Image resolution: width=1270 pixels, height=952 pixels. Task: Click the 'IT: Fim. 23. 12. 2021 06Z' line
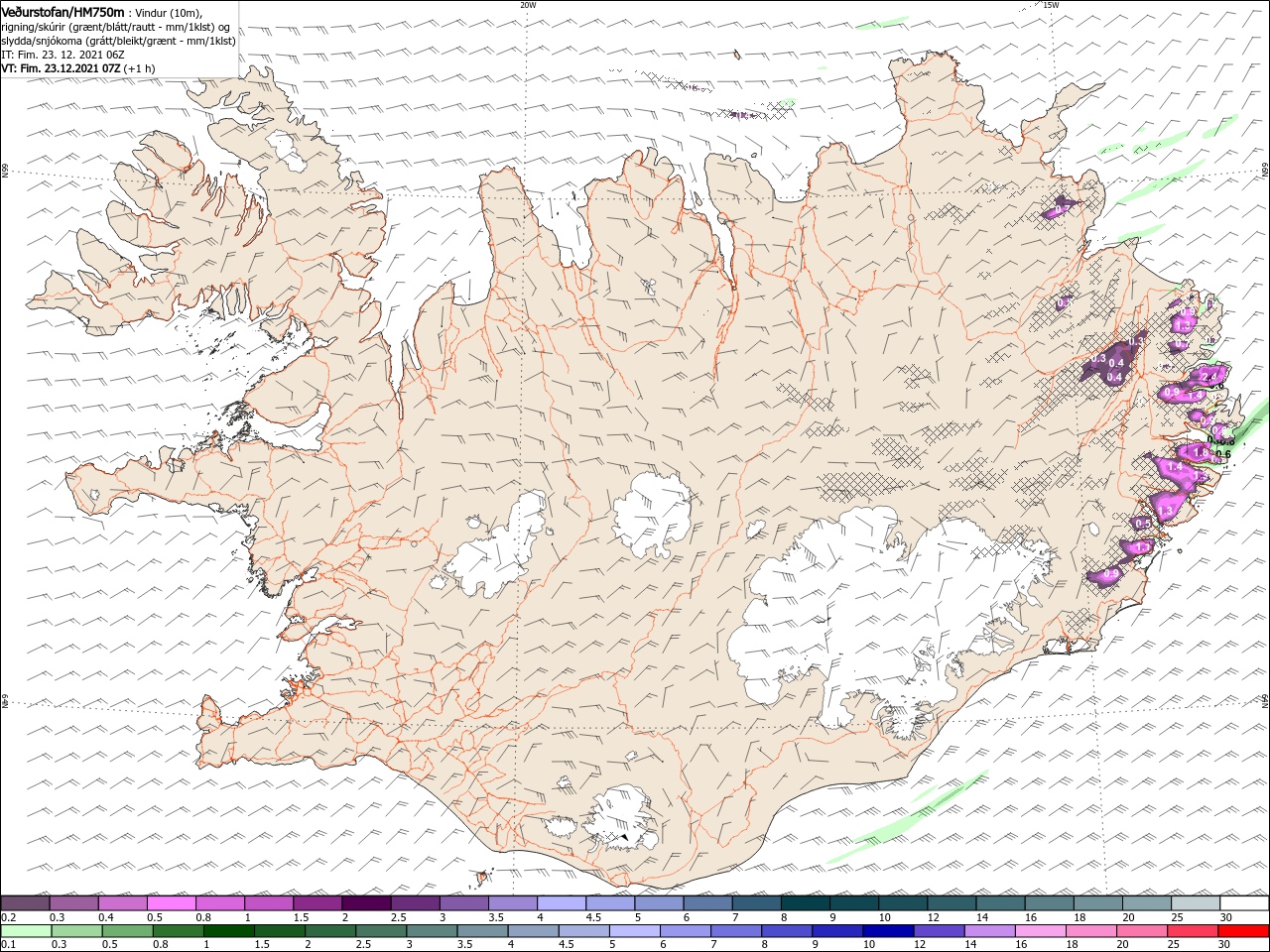(63, 55)
